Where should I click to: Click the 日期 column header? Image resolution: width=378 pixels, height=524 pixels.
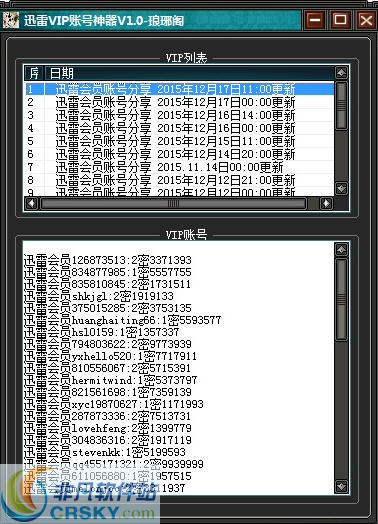pos(190,73)
